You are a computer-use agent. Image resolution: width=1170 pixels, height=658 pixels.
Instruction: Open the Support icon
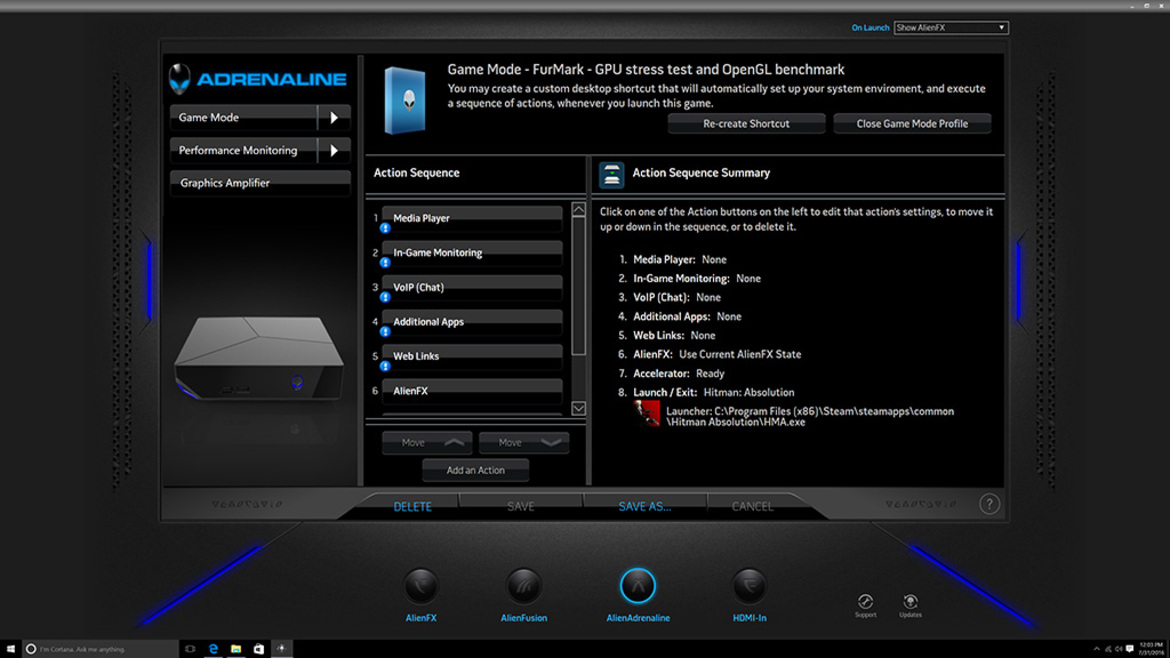(x=866, y=602)
